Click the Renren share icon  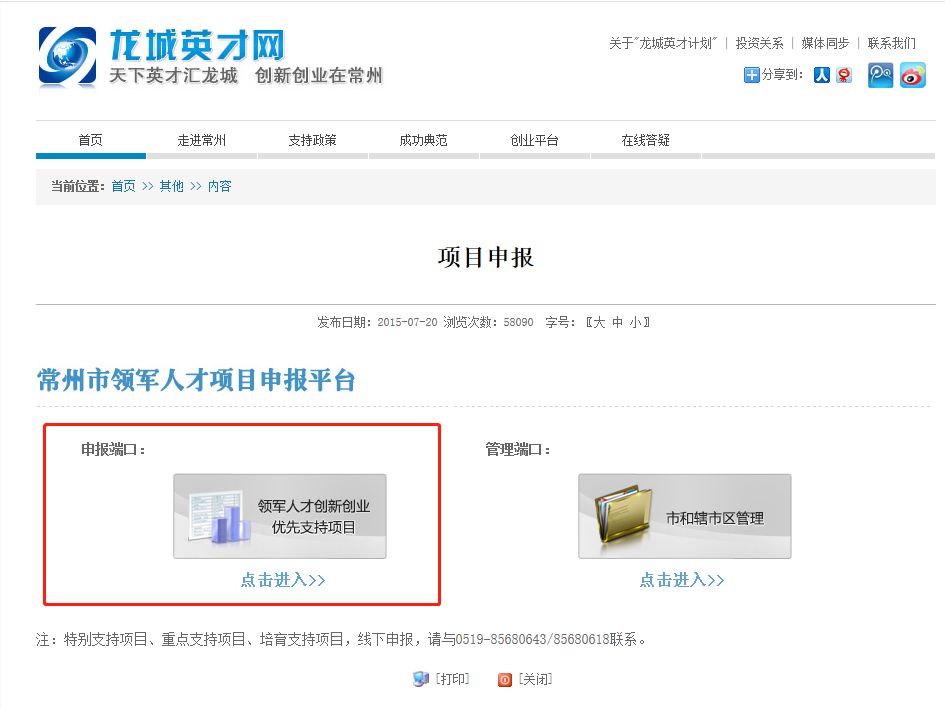pos(823,74)
